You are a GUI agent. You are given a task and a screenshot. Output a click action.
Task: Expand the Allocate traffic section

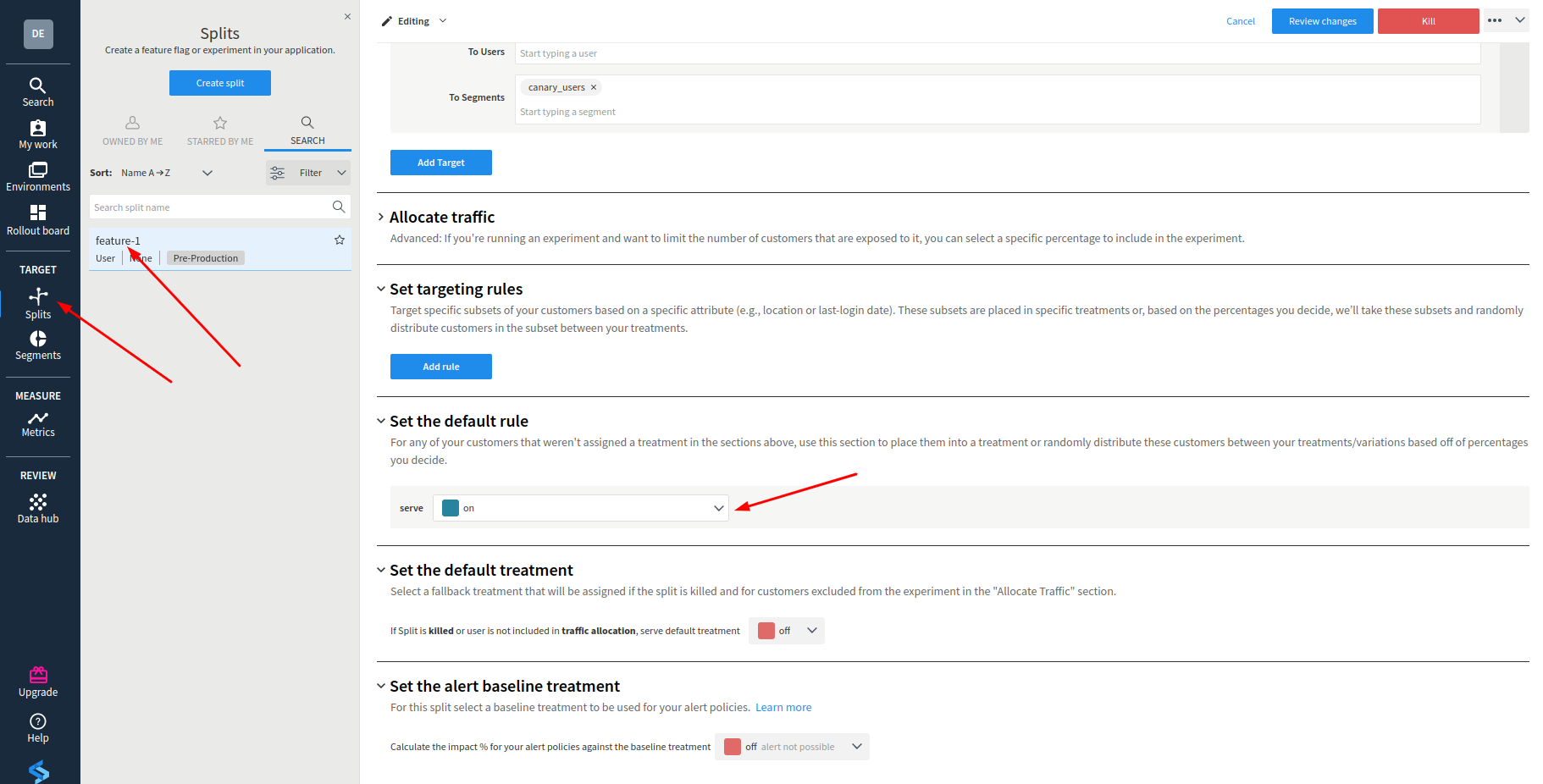pos(381,217)
